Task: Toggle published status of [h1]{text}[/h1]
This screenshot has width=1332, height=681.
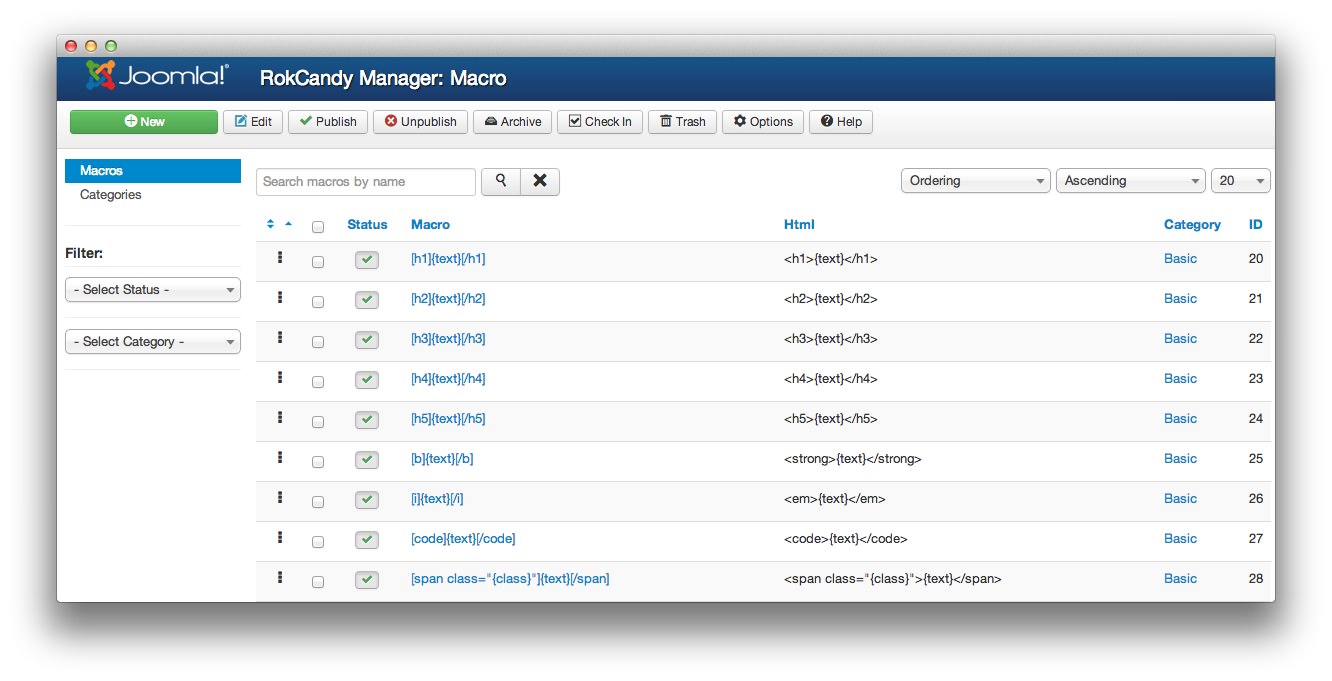Action: 367,260
